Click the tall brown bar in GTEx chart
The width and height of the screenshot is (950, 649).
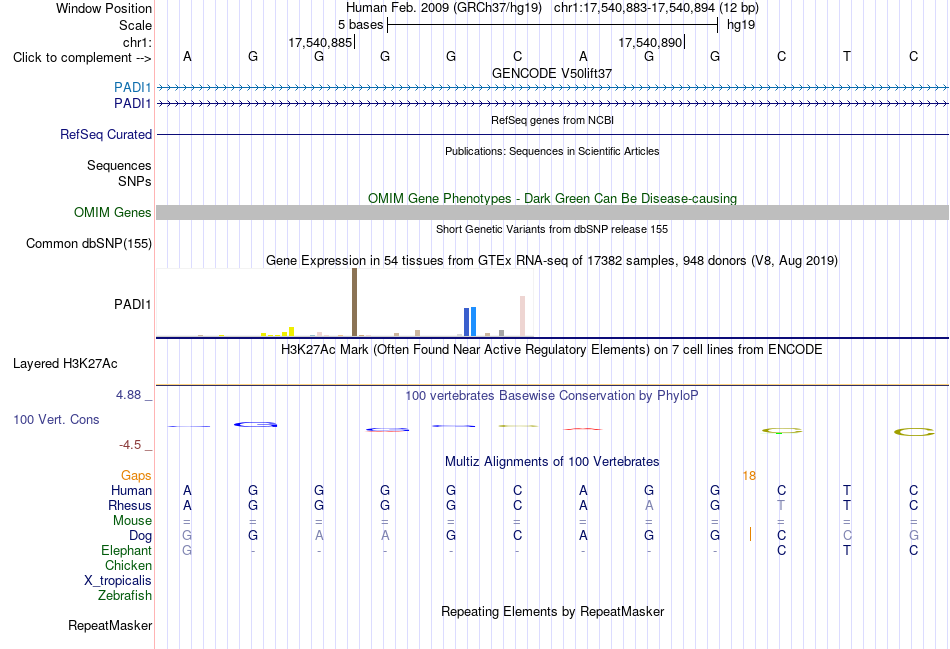tap(354, 302)
